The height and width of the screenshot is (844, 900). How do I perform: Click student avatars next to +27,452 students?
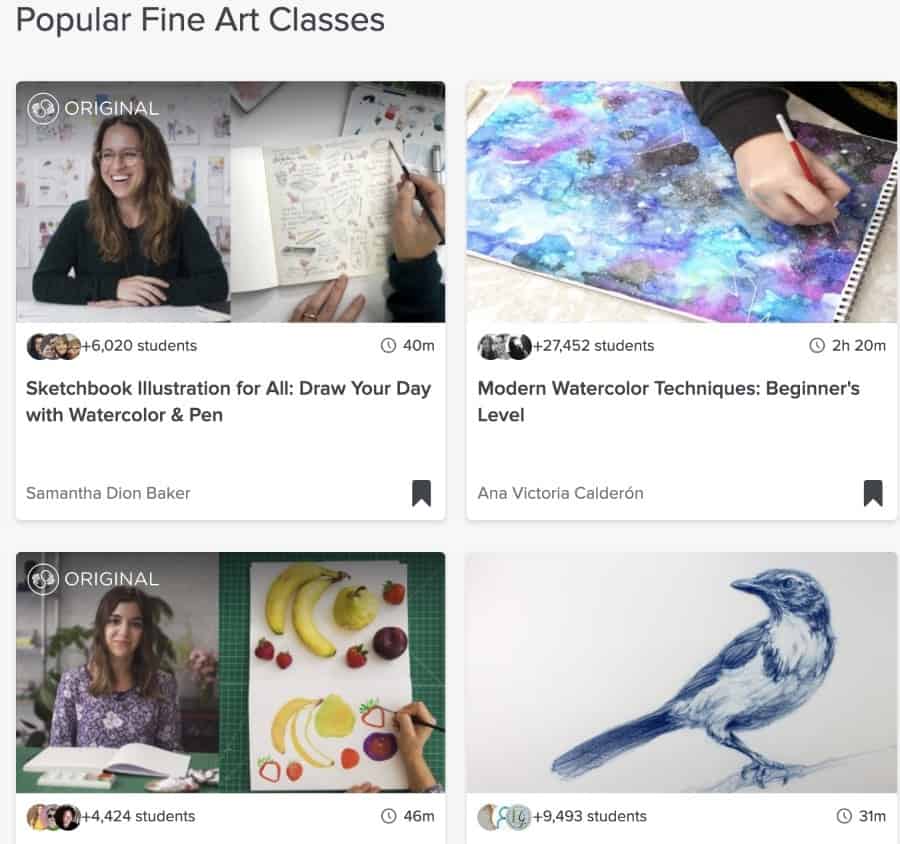click(505, 346)
